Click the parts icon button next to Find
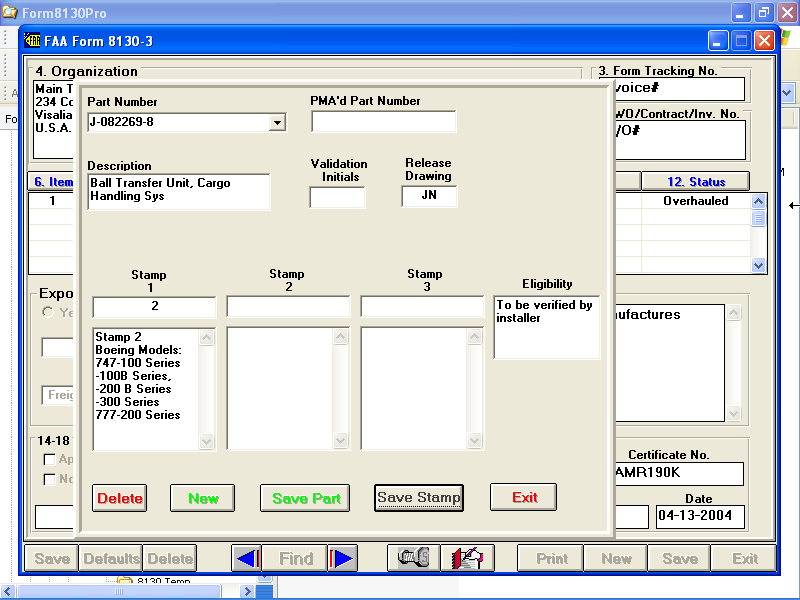This screenshot has width=800, height=600. tap(413, 559)
